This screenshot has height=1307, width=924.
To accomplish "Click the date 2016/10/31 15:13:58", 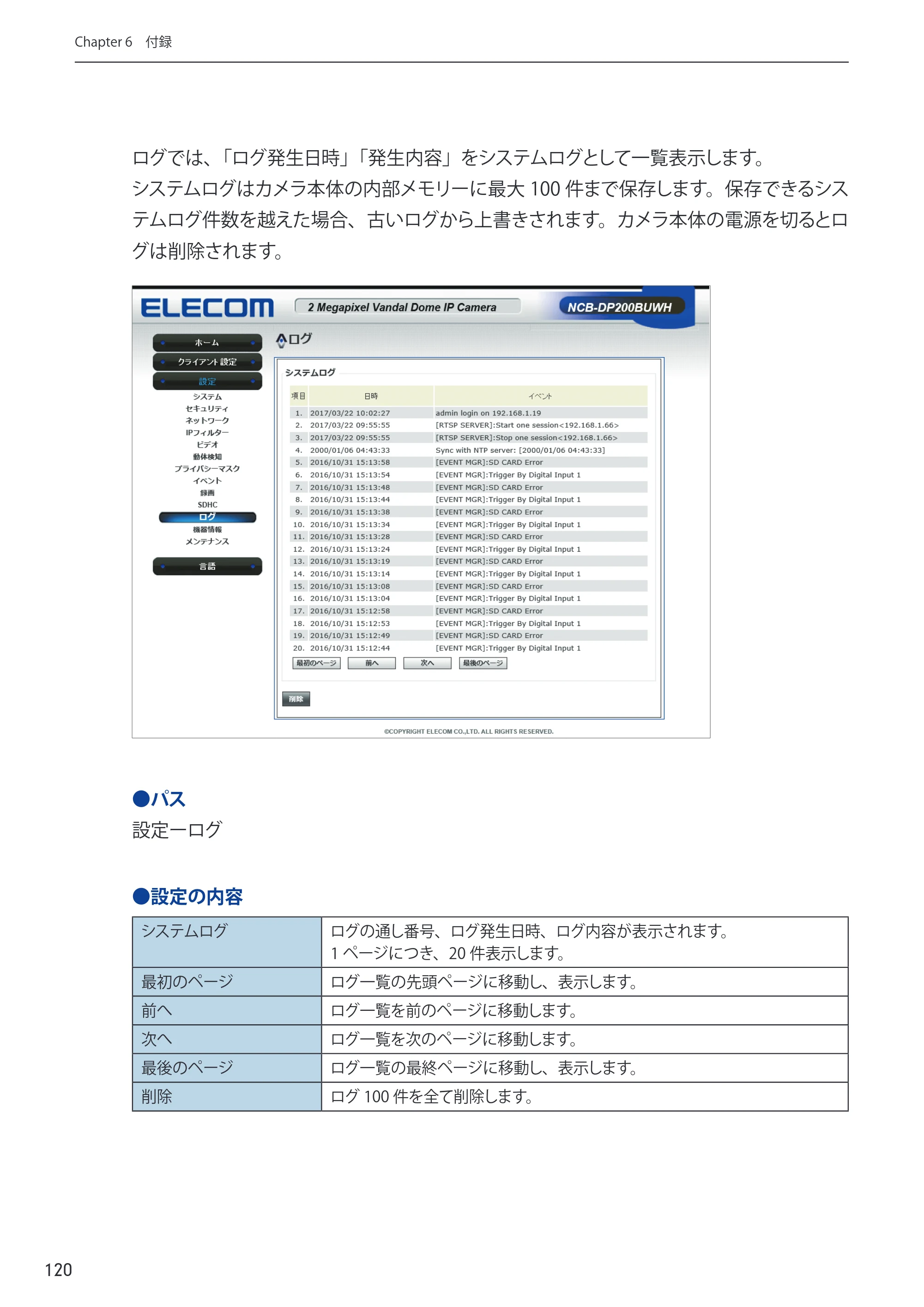I will coord(350,463).
